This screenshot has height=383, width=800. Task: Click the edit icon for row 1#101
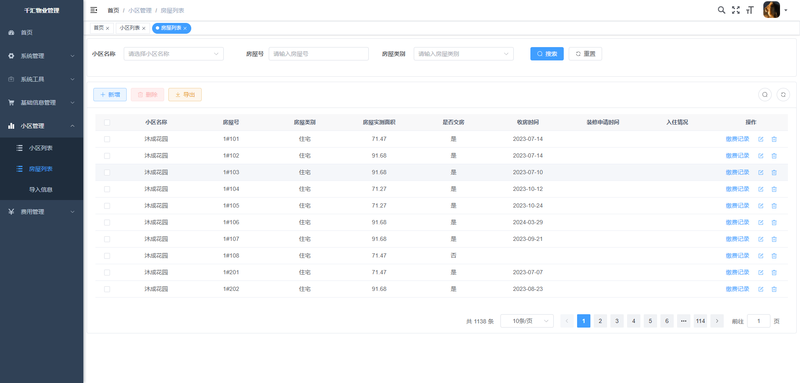click(761, 139)
